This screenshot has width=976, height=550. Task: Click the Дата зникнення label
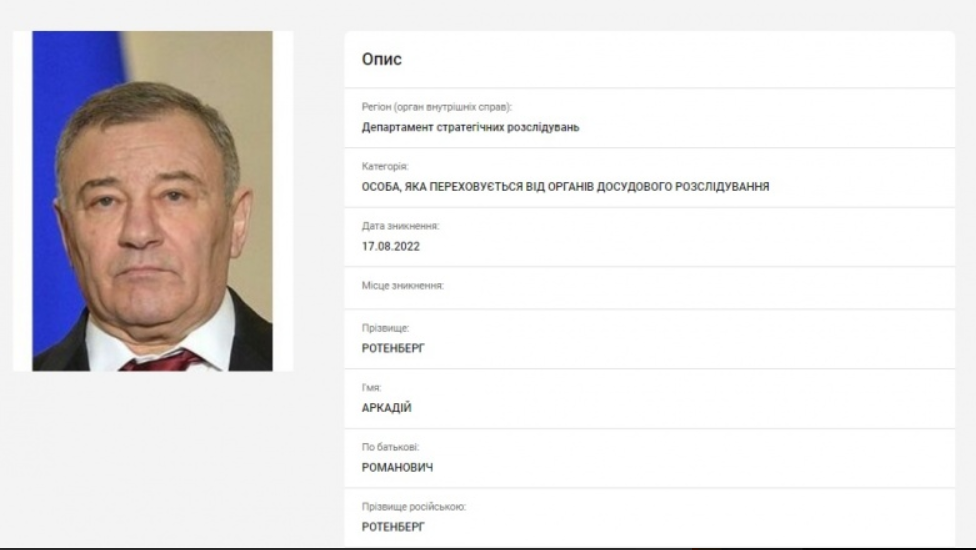[400, 226]
